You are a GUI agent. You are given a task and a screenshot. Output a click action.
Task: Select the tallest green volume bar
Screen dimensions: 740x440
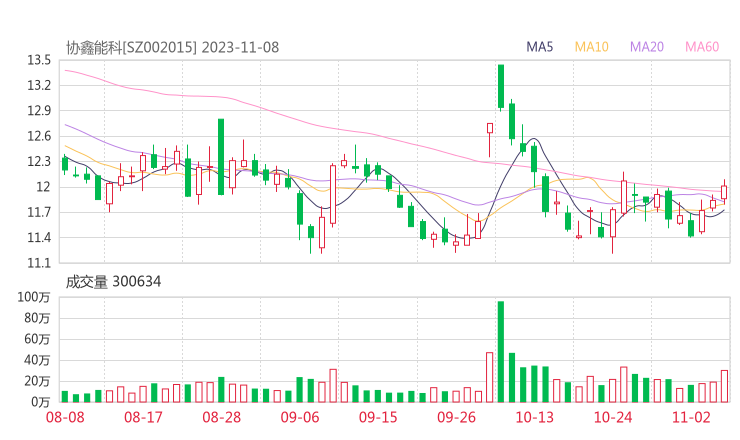(x=501, y=352)
